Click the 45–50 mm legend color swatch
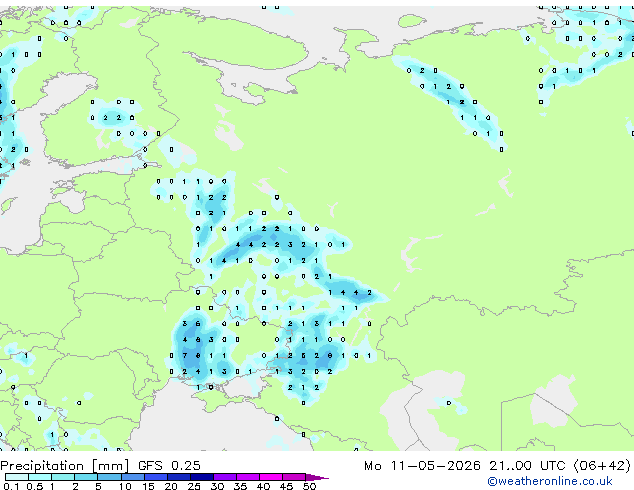Viewport: 634px width, 490px height. pyautogui.click(x=294, y=477)
